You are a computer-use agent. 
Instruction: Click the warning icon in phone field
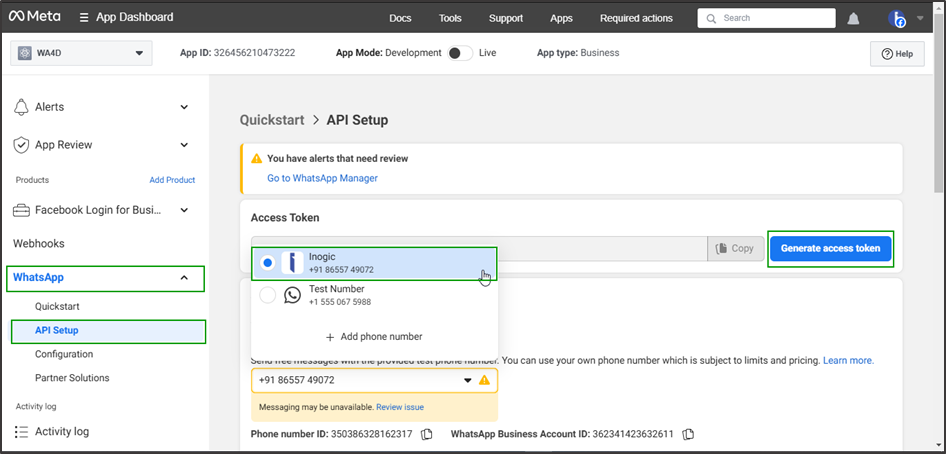(x=485, y=380)
